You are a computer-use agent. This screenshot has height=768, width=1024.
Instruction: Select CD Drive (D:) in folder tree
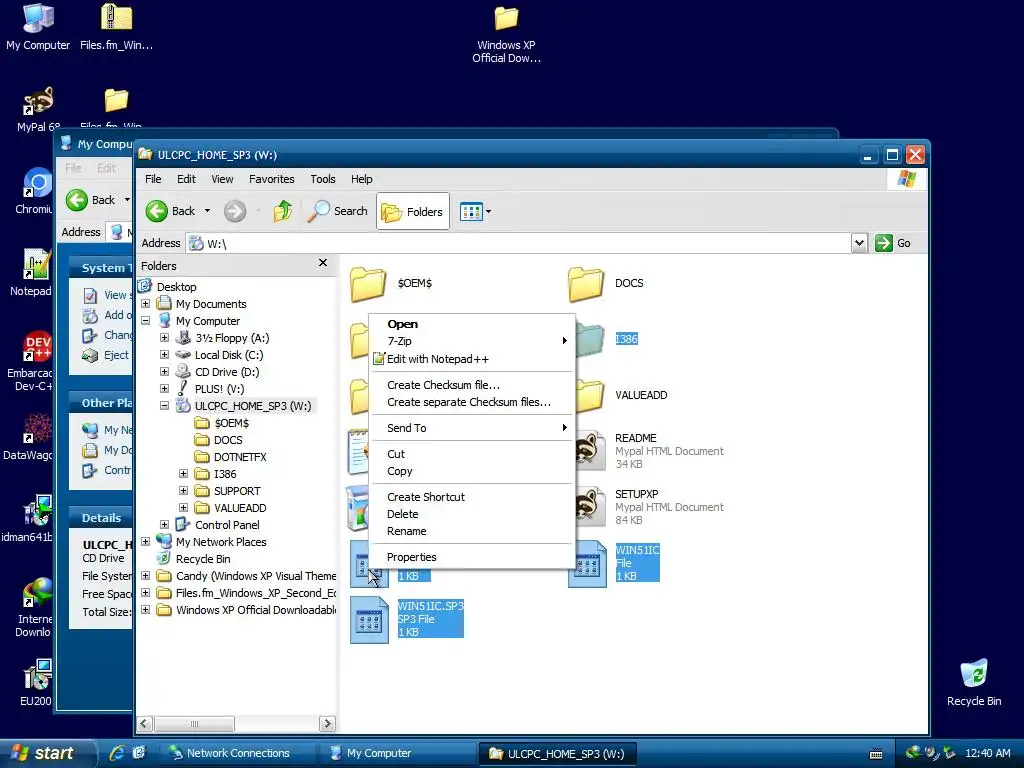(x=226, y=372)
